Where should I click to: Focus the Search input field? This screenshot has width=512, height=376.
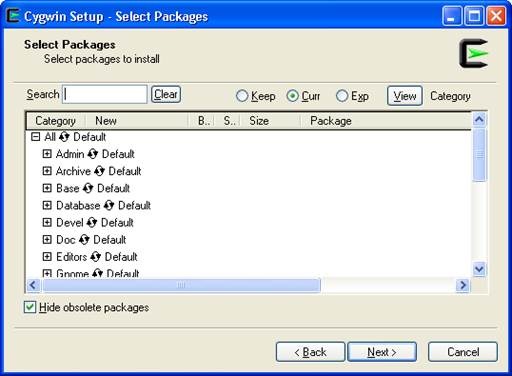[x=105, y=94]
